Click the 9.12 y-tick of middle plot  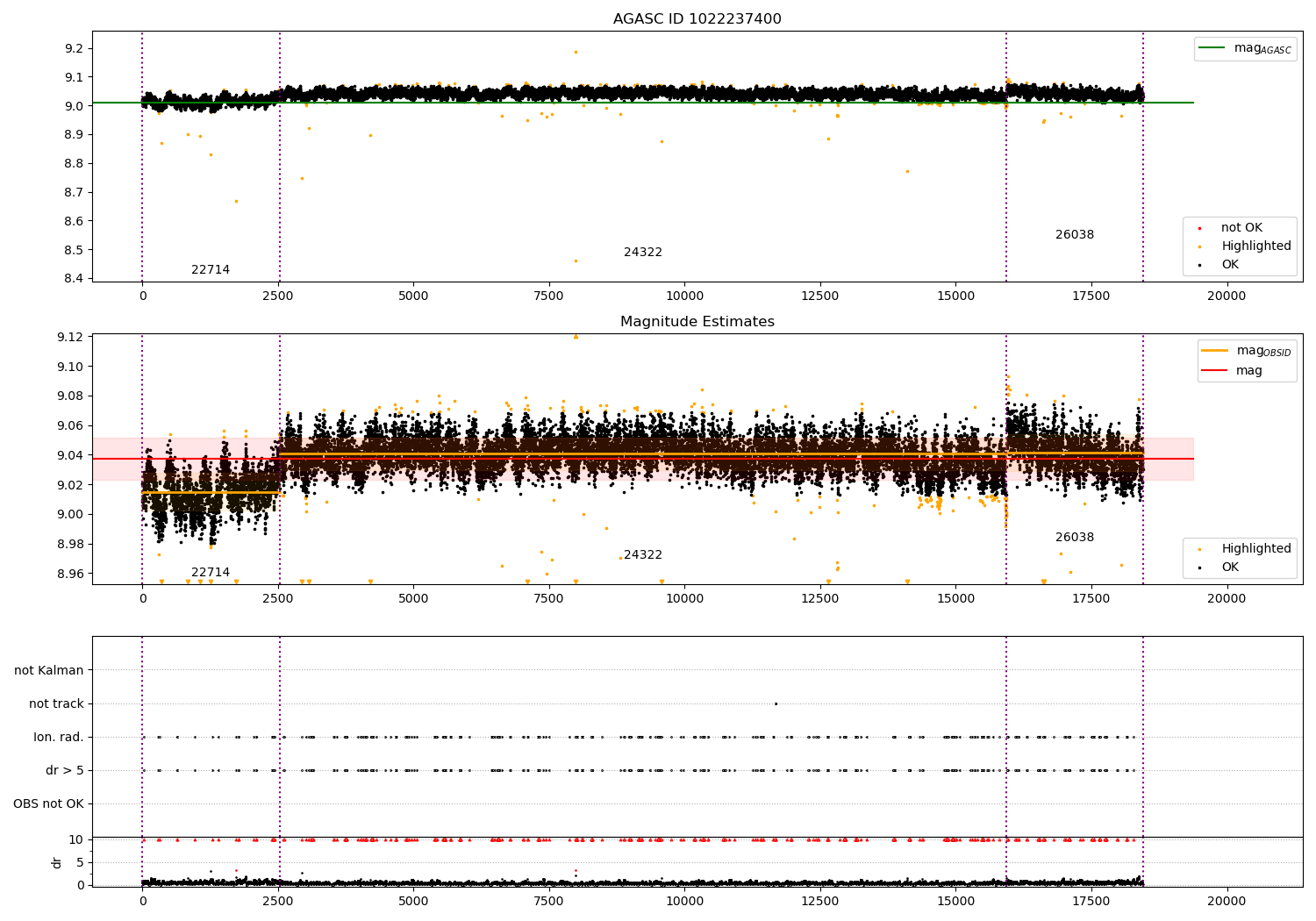pyautogui.click(x=71, y=338)
